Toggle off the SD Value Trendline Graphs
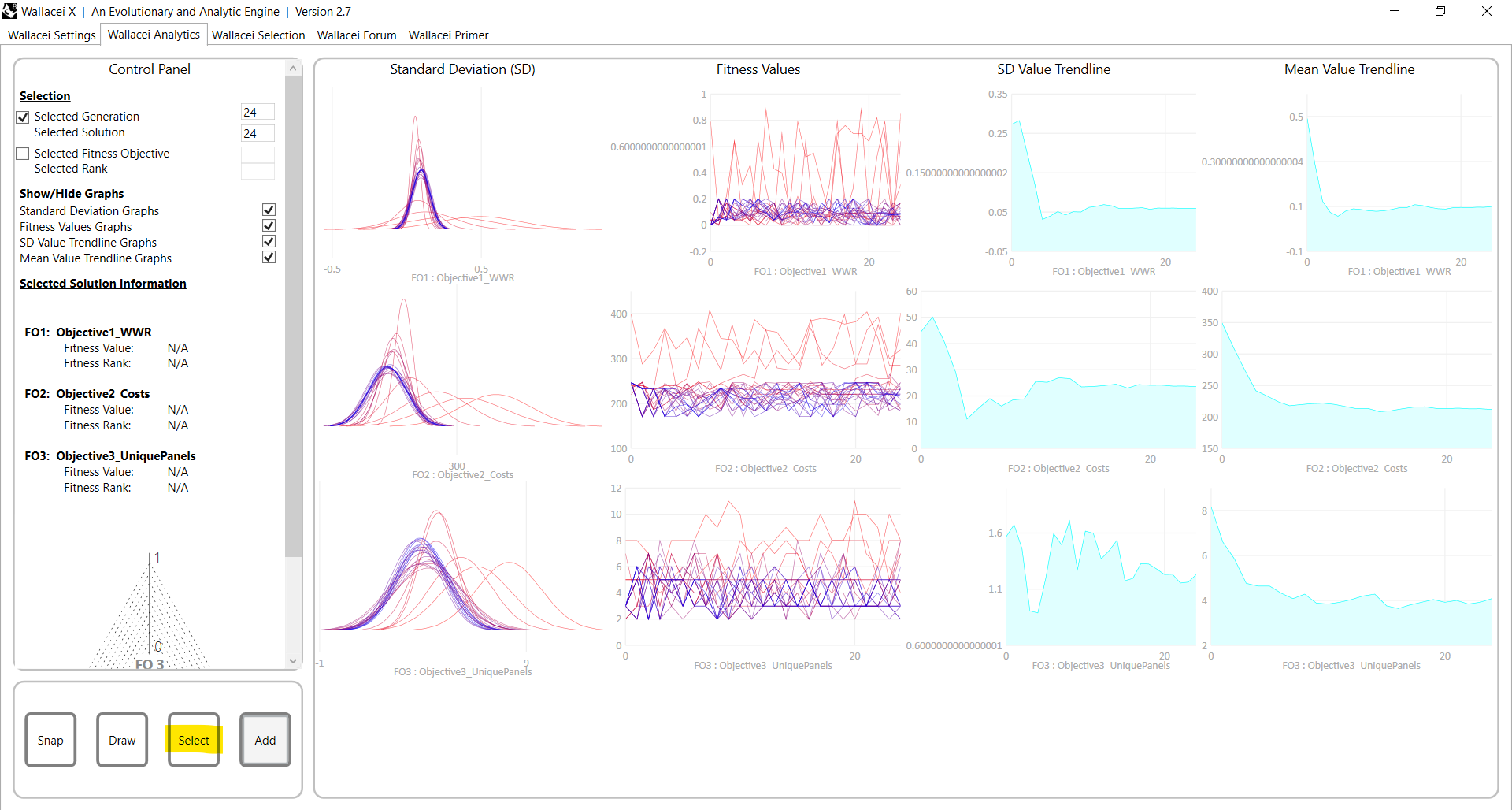 pos(269,241)
